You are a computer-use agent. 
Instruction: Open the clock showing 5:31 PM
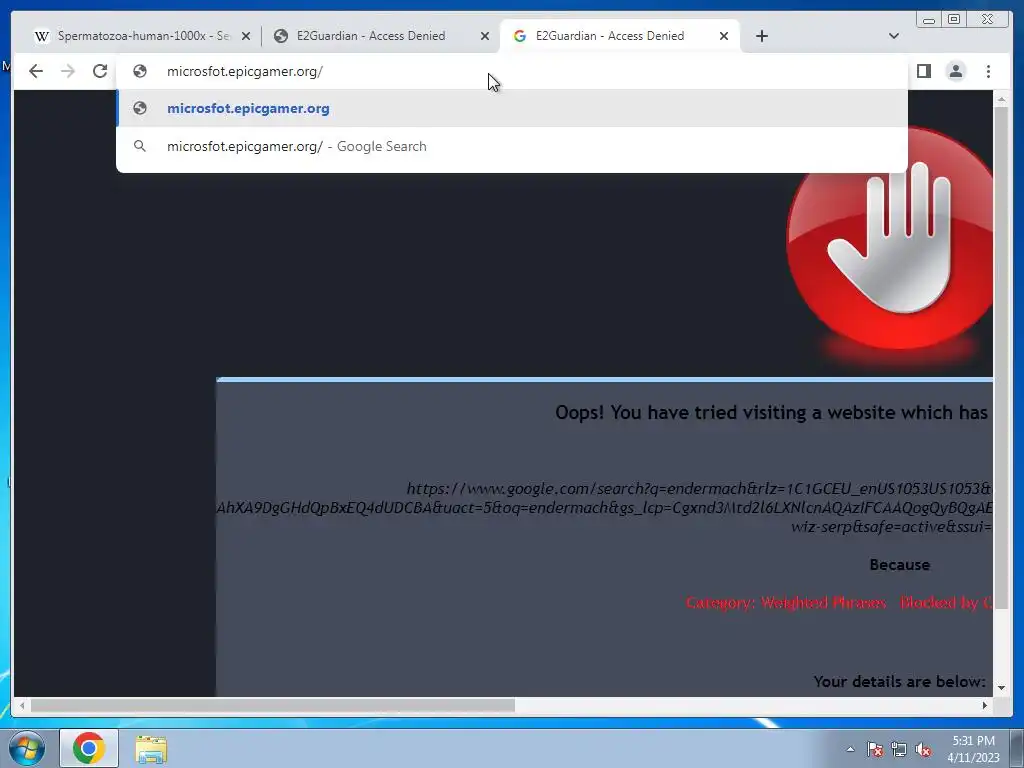pyautogui.click(x=973, y=749)
